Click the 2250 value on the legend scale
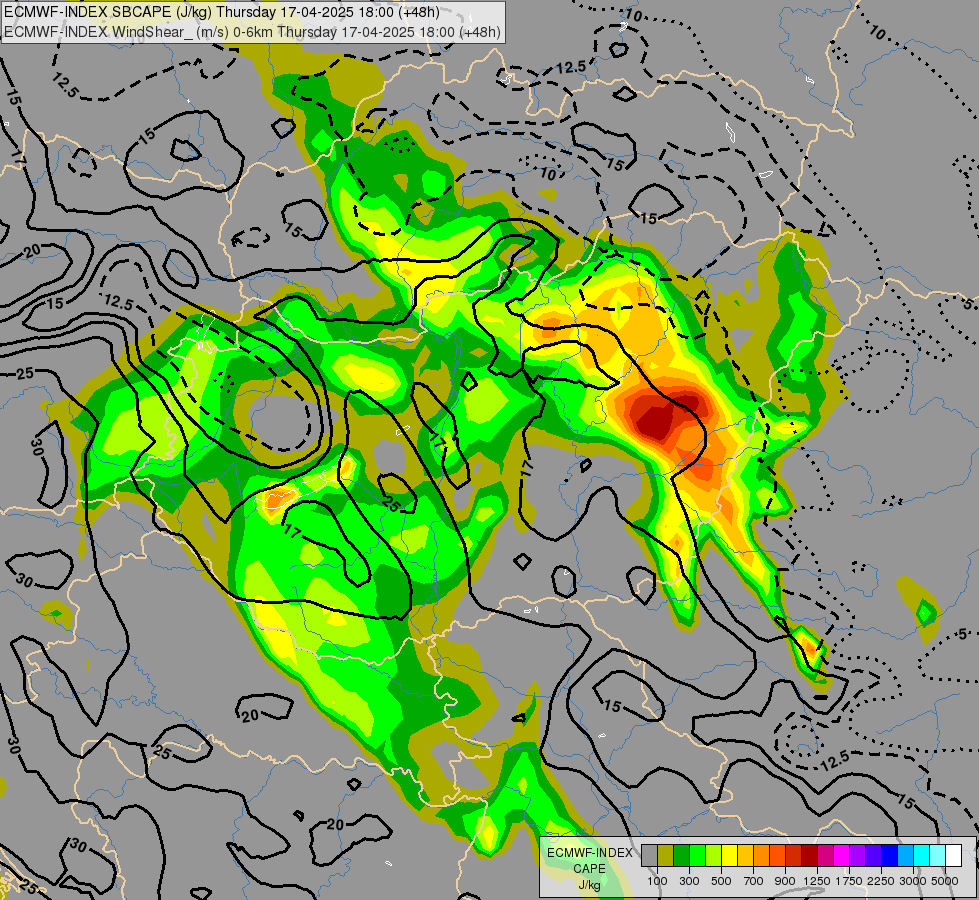Screen dimensions: 979x900 (x=881, y=881)
